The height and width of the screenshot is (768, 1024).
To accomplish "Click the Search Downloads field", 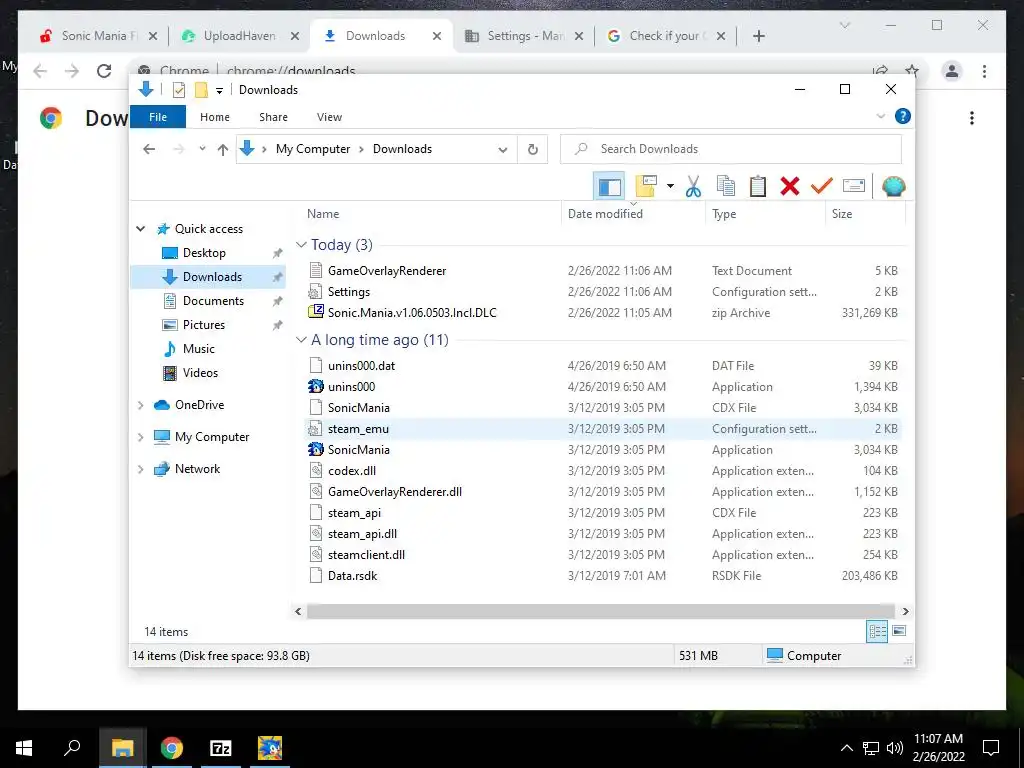I will tap(731, 149).
